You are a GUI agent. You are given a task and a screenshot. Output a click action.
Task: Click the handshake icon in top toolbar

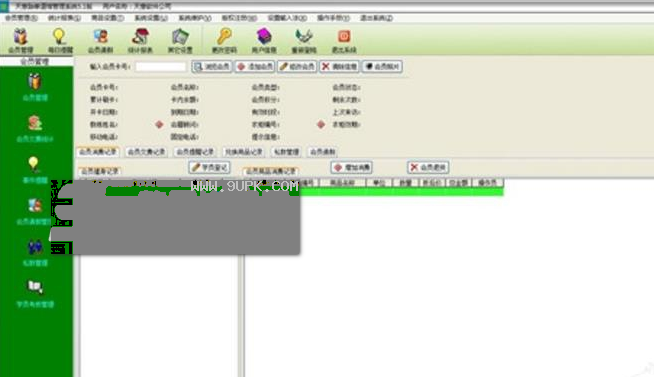point(304,37)
